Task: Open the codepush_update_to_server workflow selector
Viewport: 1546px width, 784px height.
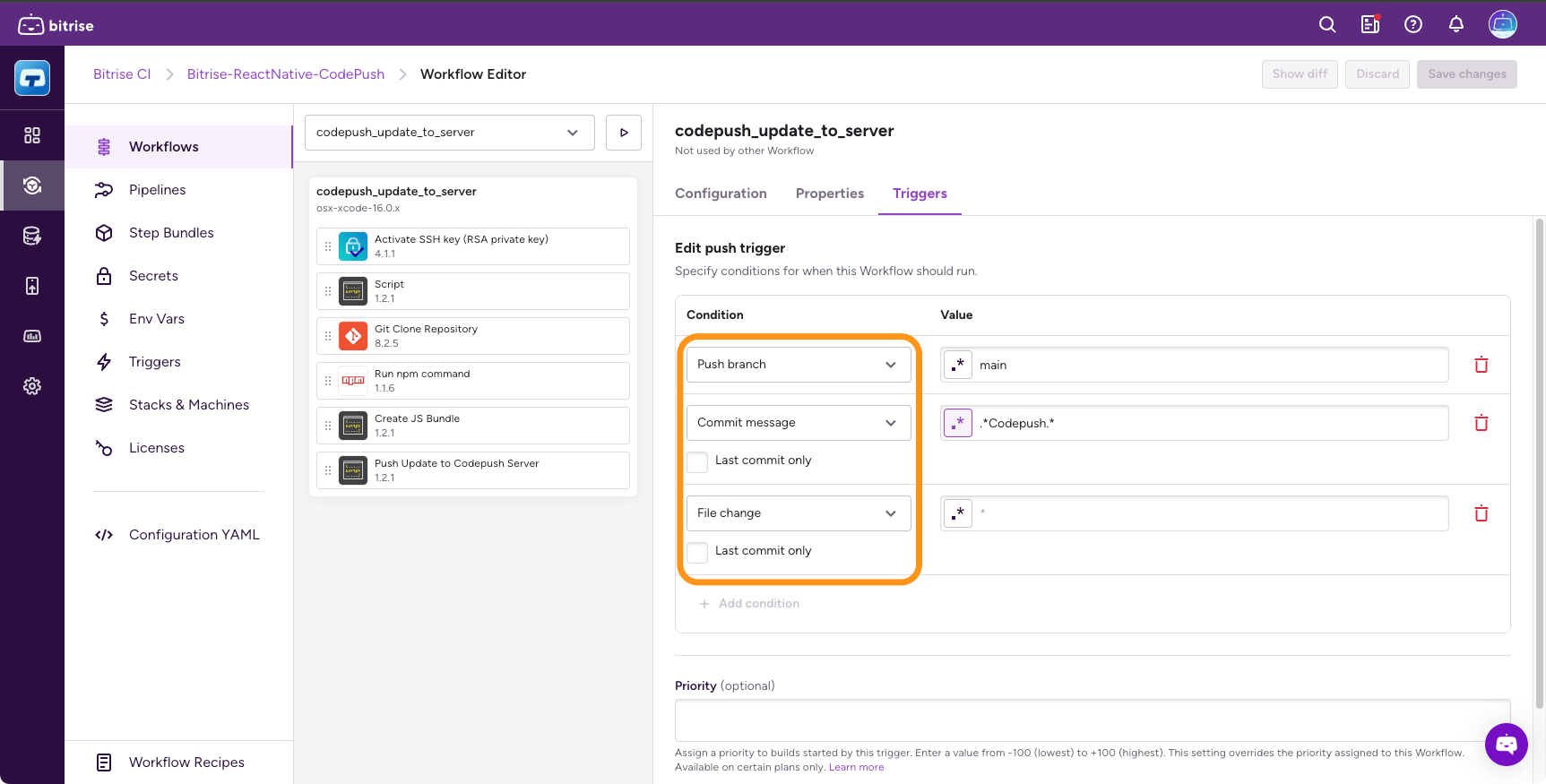Action: [x=449, y=133]
